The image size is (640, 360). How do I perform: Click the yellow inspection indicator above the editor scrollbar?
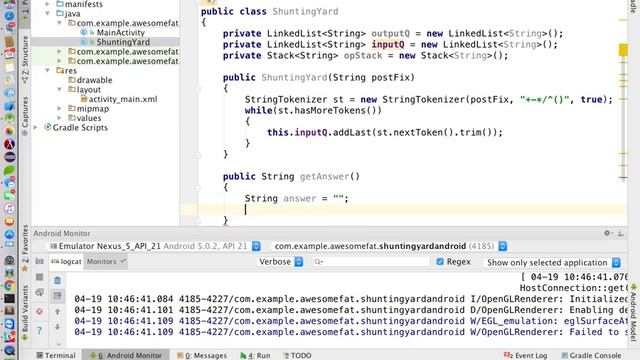(623, 50)
